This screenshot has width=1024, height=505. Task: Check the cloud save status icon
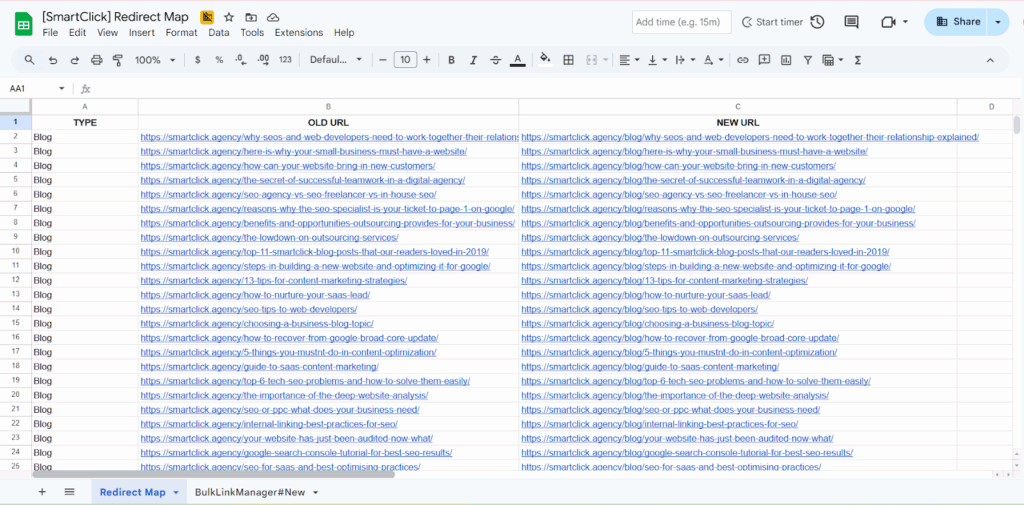[x=274, y=17]
